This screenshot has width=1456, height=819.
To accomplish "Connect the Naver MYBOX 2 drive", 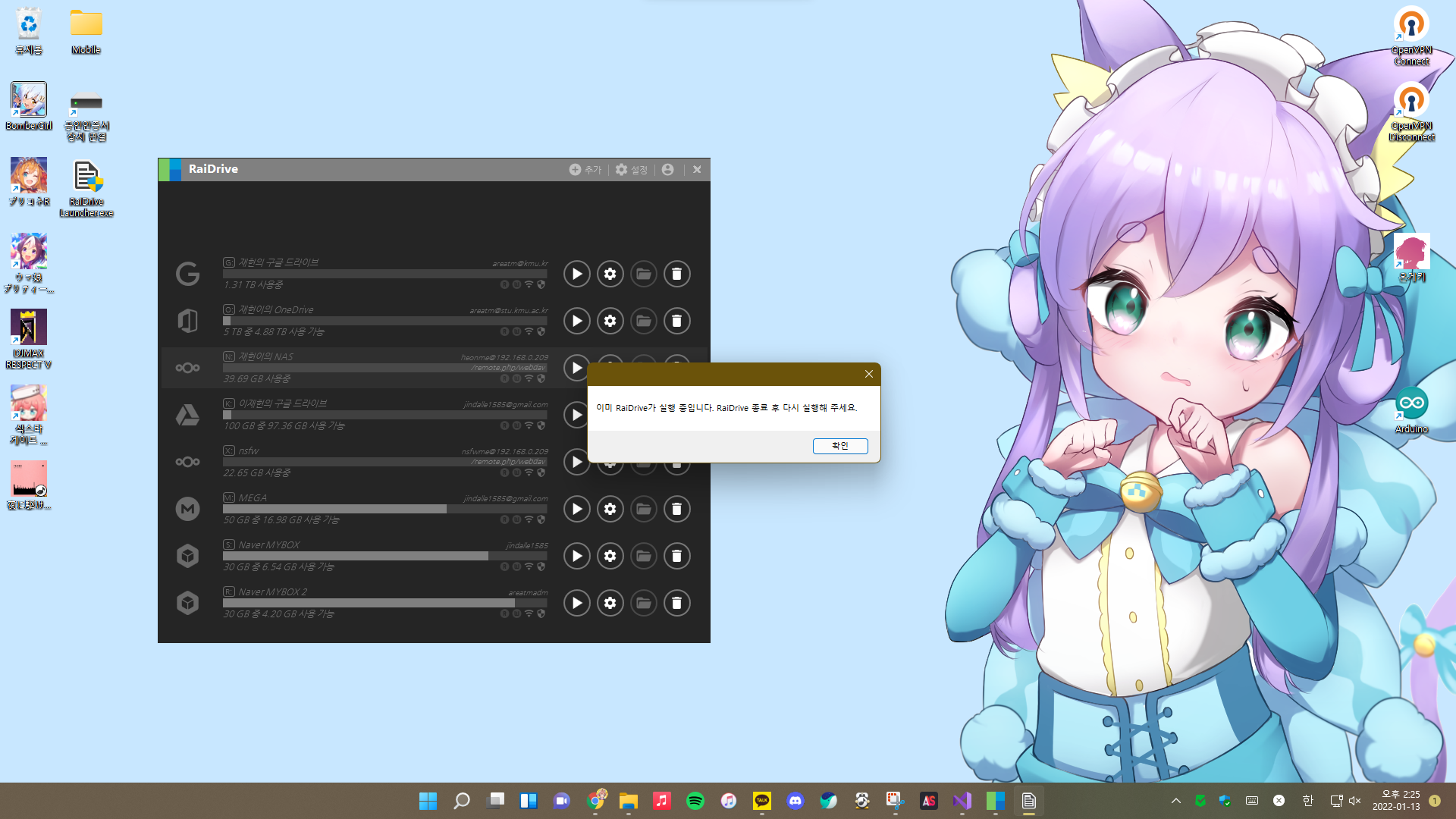I will [x=576, y=603].
